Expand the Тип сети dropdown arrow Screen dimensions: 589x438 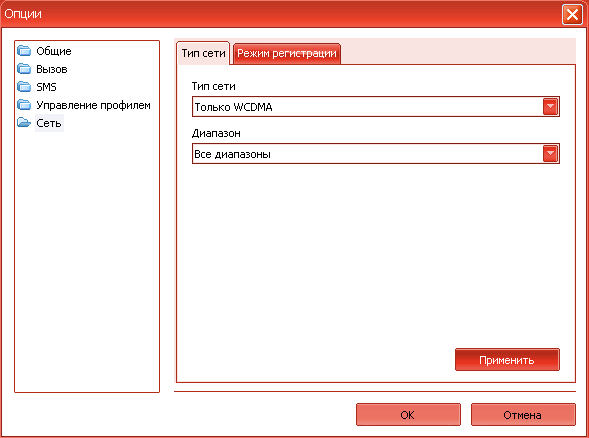coord(550,106)
